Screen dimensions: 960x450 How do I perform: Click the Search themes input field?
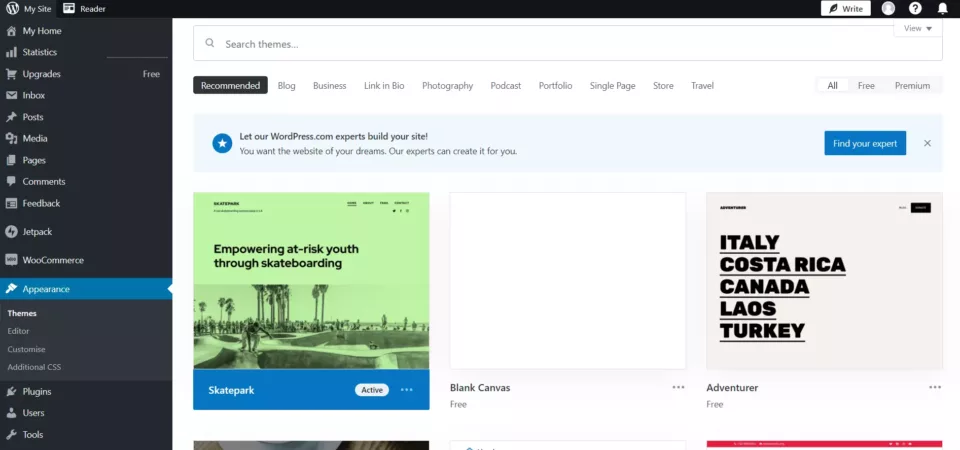pyautogui.click(x=568, y=43)
